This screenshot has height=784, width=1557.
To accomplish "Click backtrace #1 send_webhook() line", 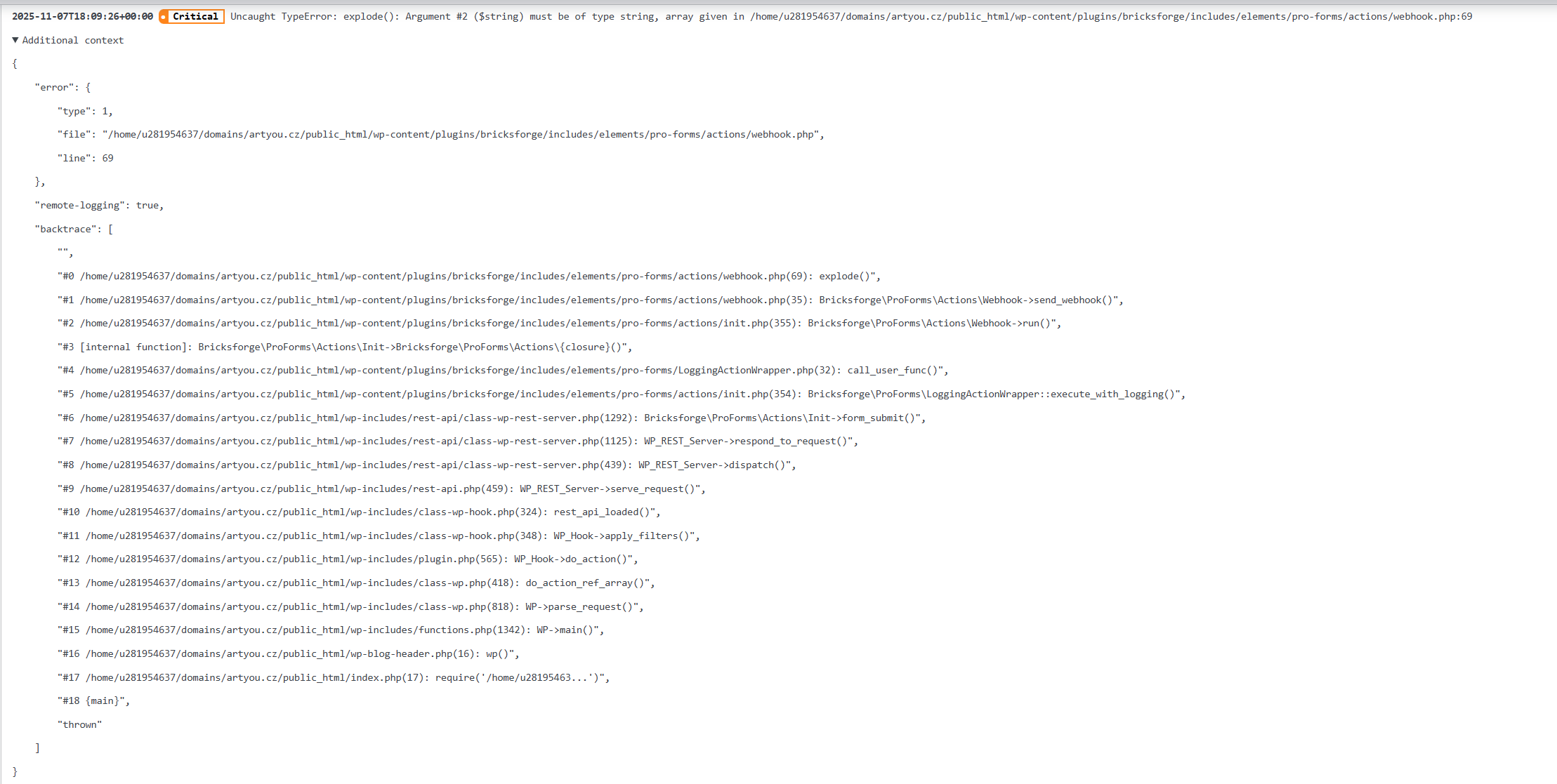I will pos(590,300).
